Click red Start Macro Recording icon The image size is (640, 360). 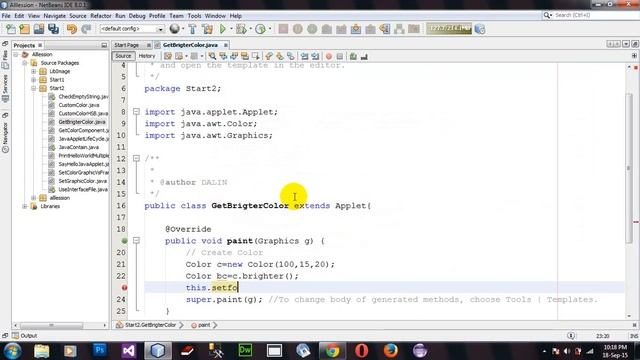point(329,56)
